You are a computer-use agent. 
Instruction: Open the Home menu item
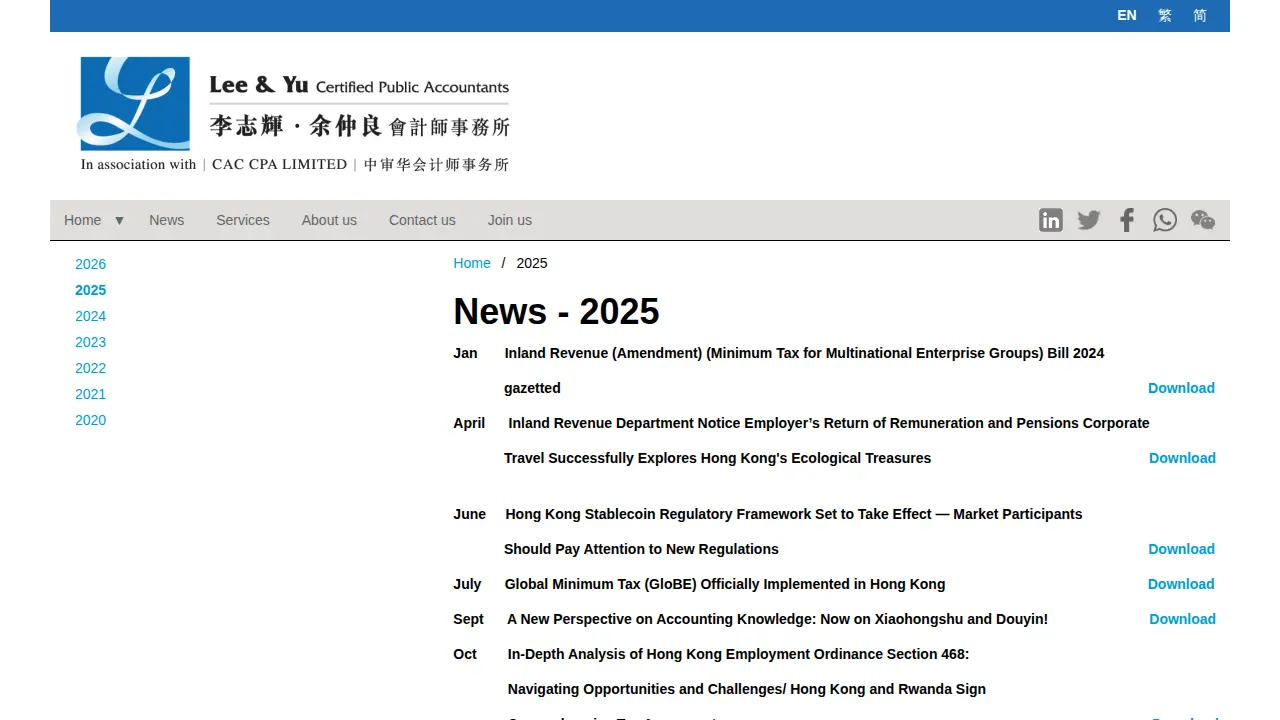tap(82, 220)
